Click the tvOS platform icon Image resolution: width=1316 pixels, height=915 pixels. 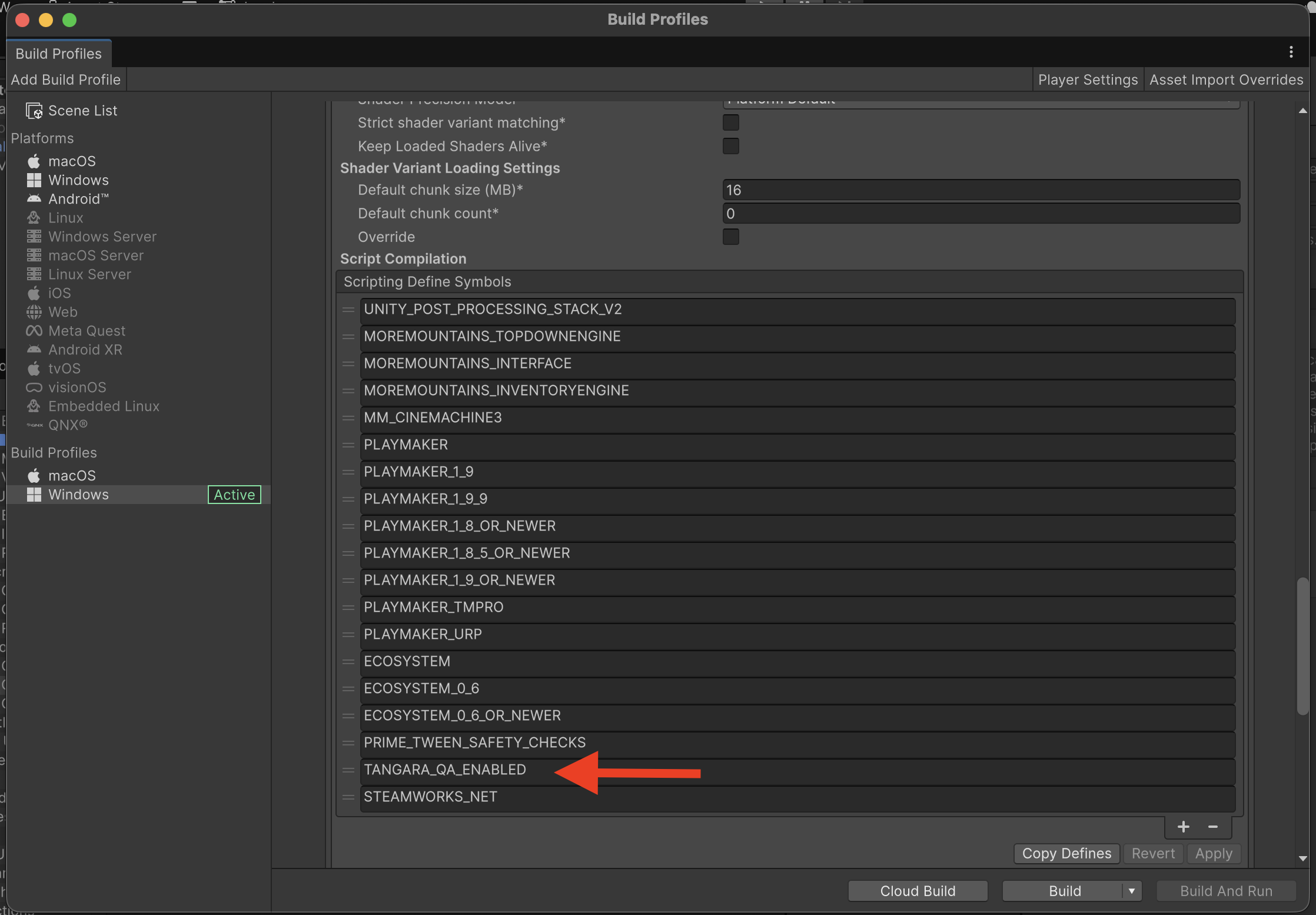tap(34, 368)
